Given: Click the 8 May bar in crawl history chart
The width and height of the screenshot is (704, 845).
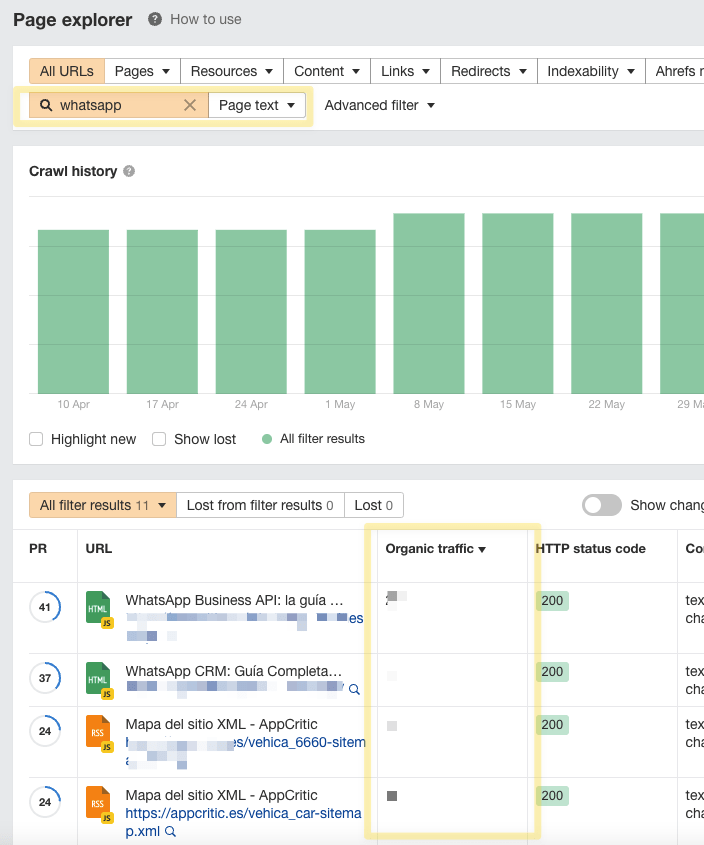Looking at the screenshot, I should 429,303.
